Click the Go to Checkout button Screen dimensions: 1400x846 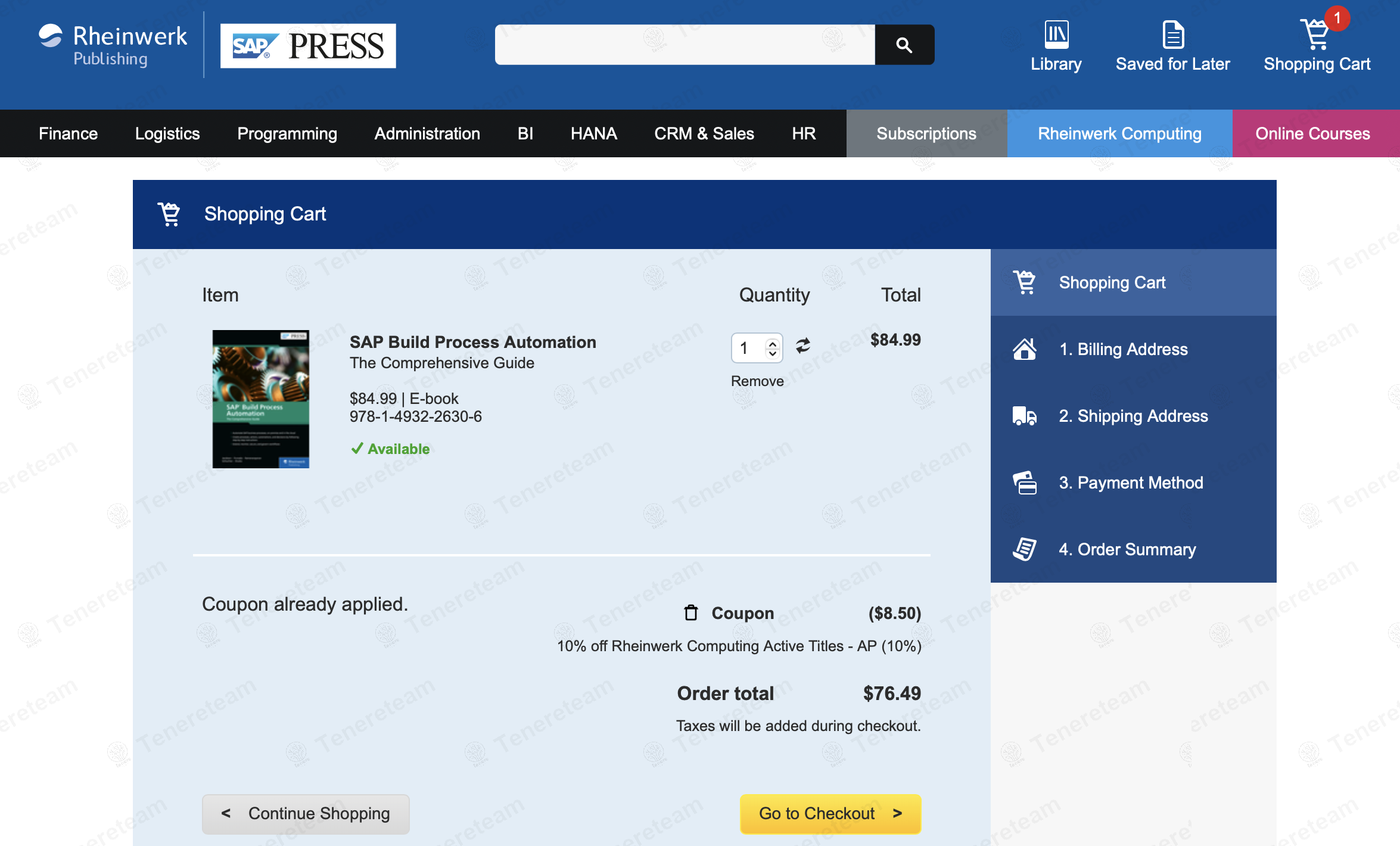(x=830, y=814)
